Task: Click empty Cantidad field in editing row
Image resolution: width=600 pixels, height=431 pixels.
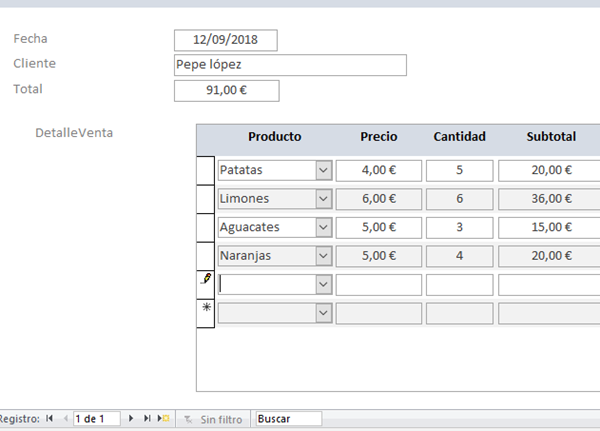Action: [460, 285]
